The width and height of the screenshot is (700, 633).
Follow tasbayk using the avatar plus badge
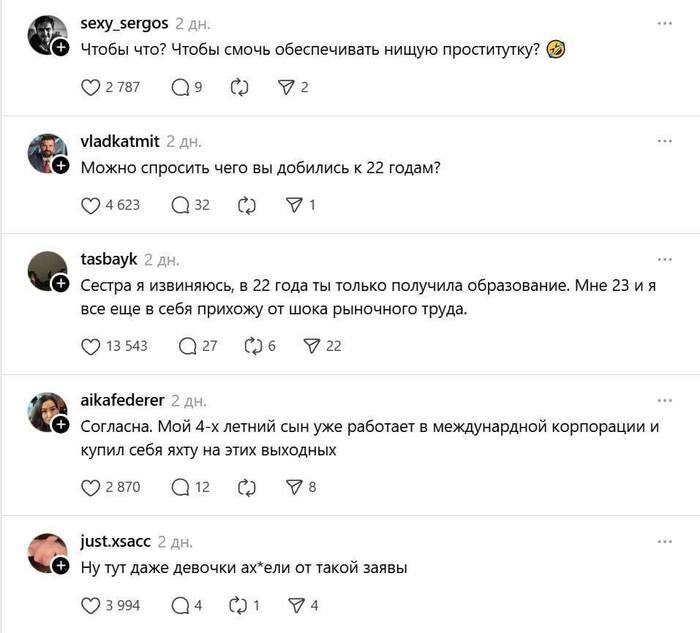click(60, 284)
